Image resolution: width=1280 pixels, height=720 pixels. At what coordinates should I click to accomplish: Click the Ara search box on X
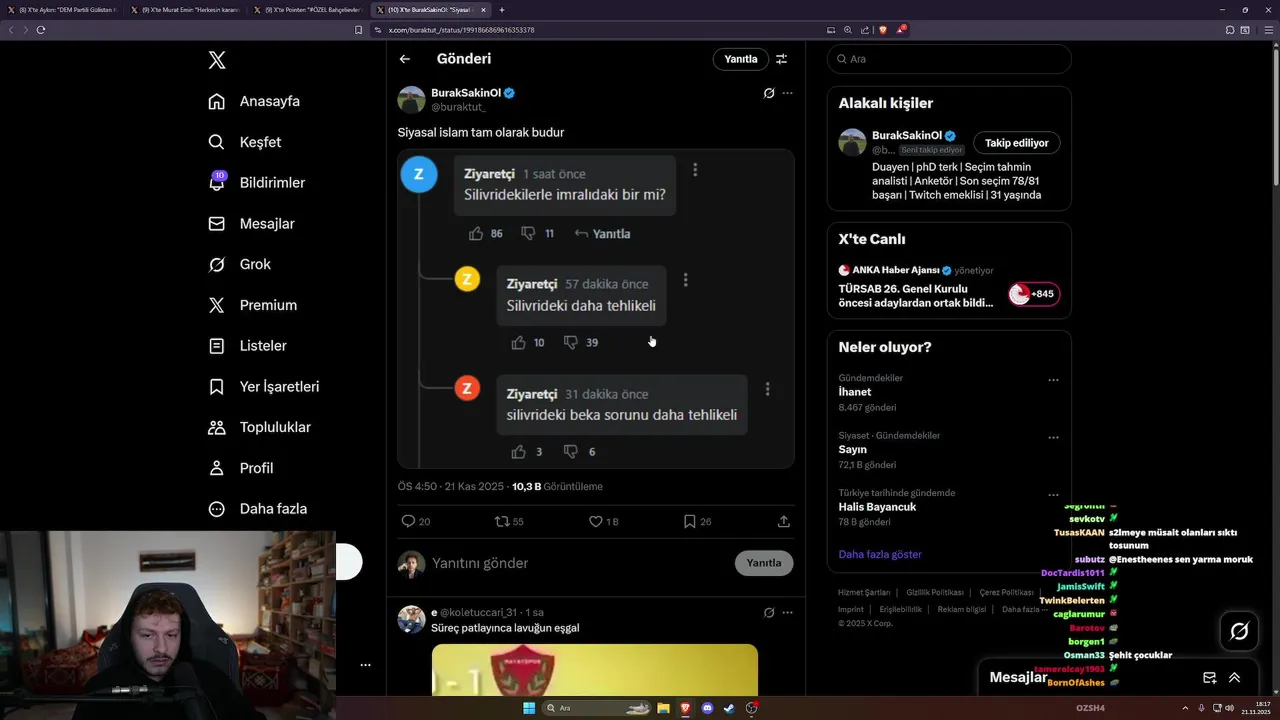pyautogui.click(x=949, y=59)
